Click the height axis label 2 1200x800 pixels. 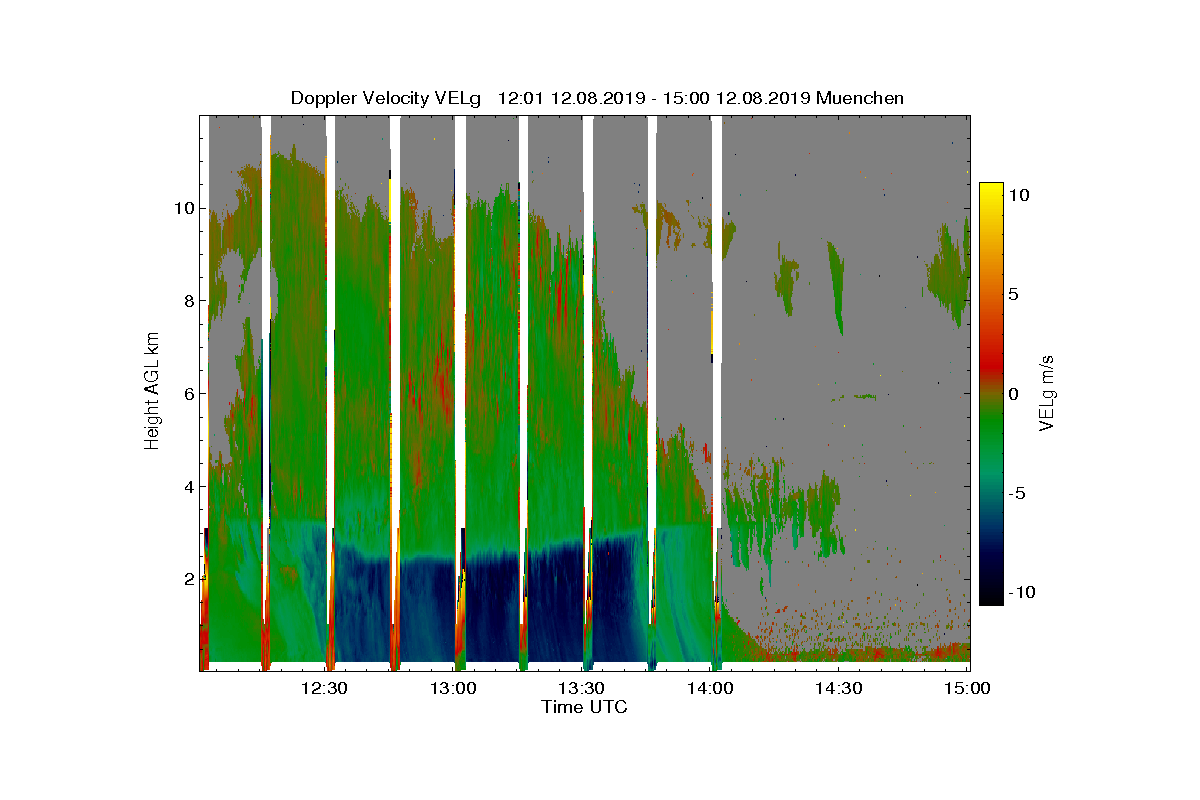click(x=187, y=578)
